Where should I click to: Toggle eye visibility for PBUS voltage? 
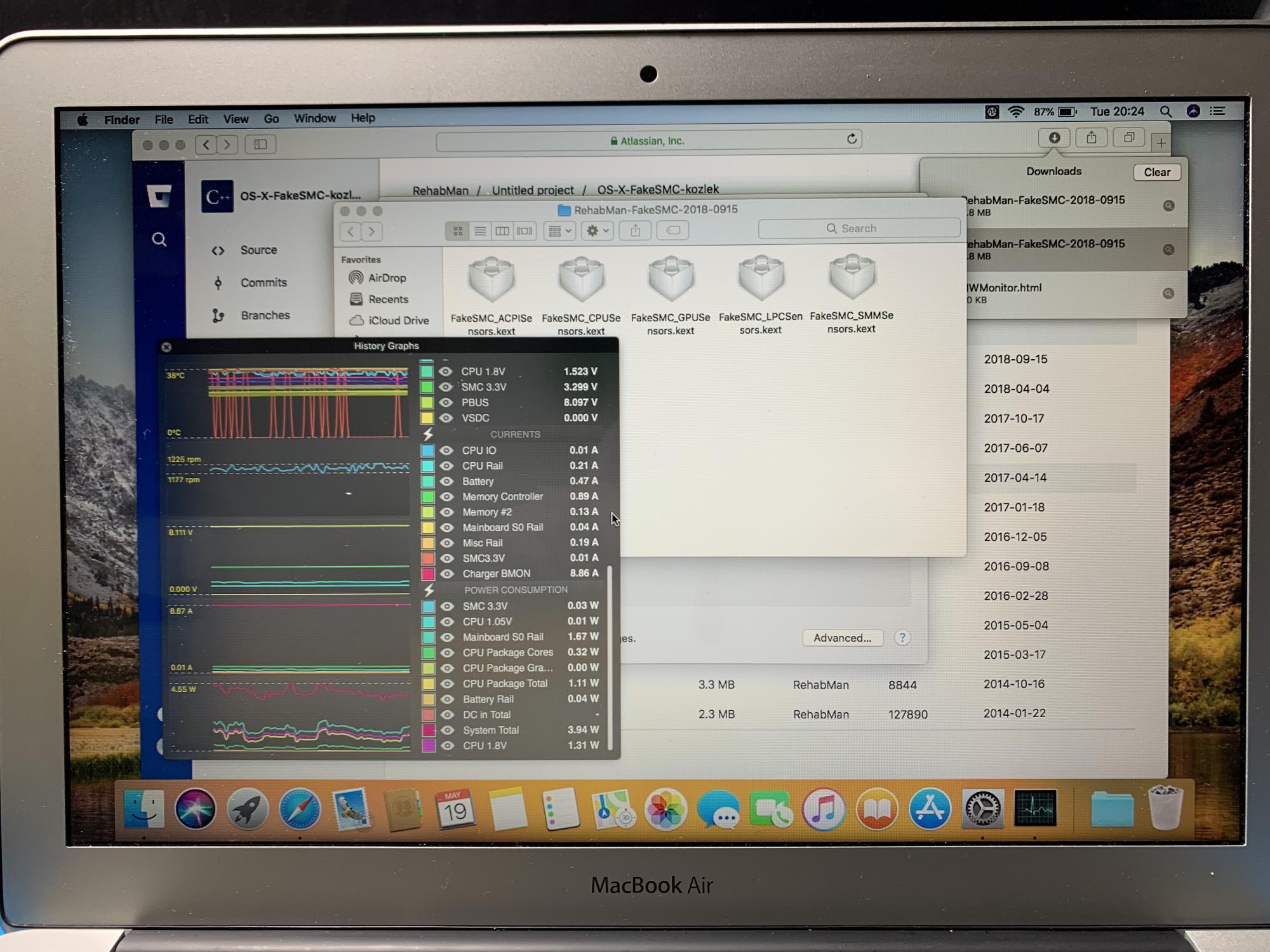pyautogui.click(x=446, y=402)
